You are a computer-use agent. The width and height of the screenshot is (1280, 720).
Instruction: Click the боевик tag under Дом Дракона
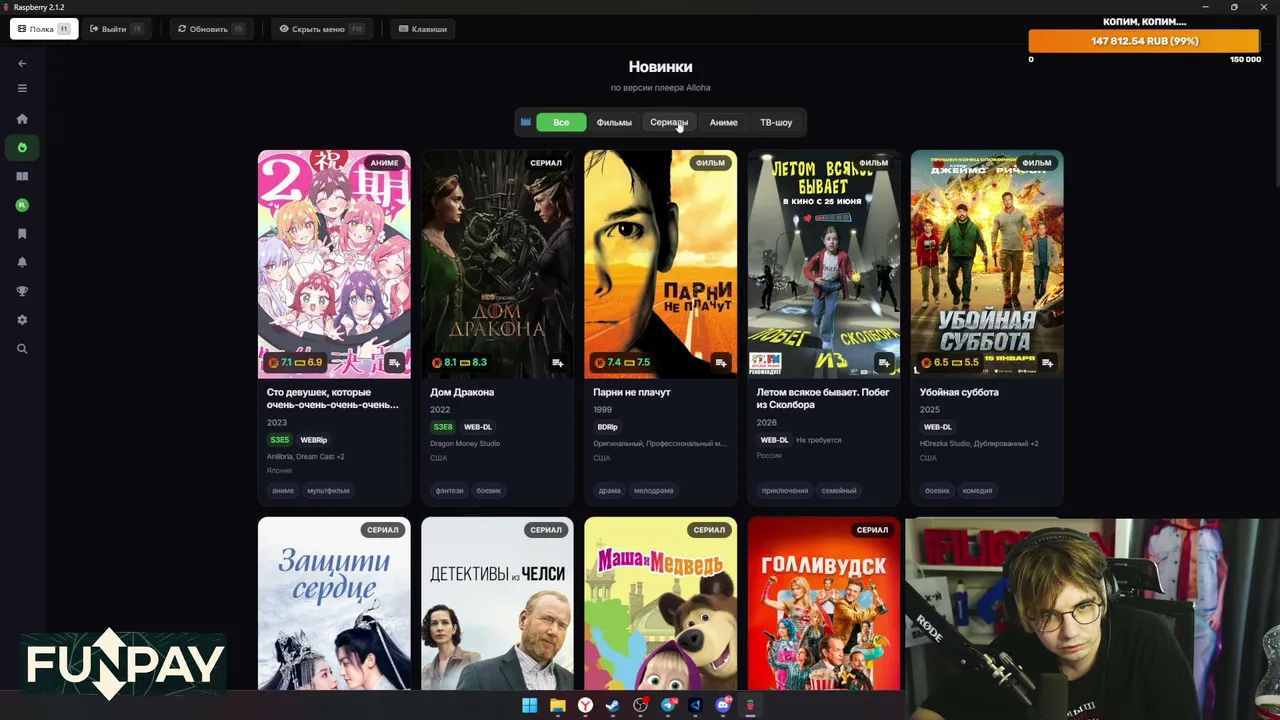(489, 491)
